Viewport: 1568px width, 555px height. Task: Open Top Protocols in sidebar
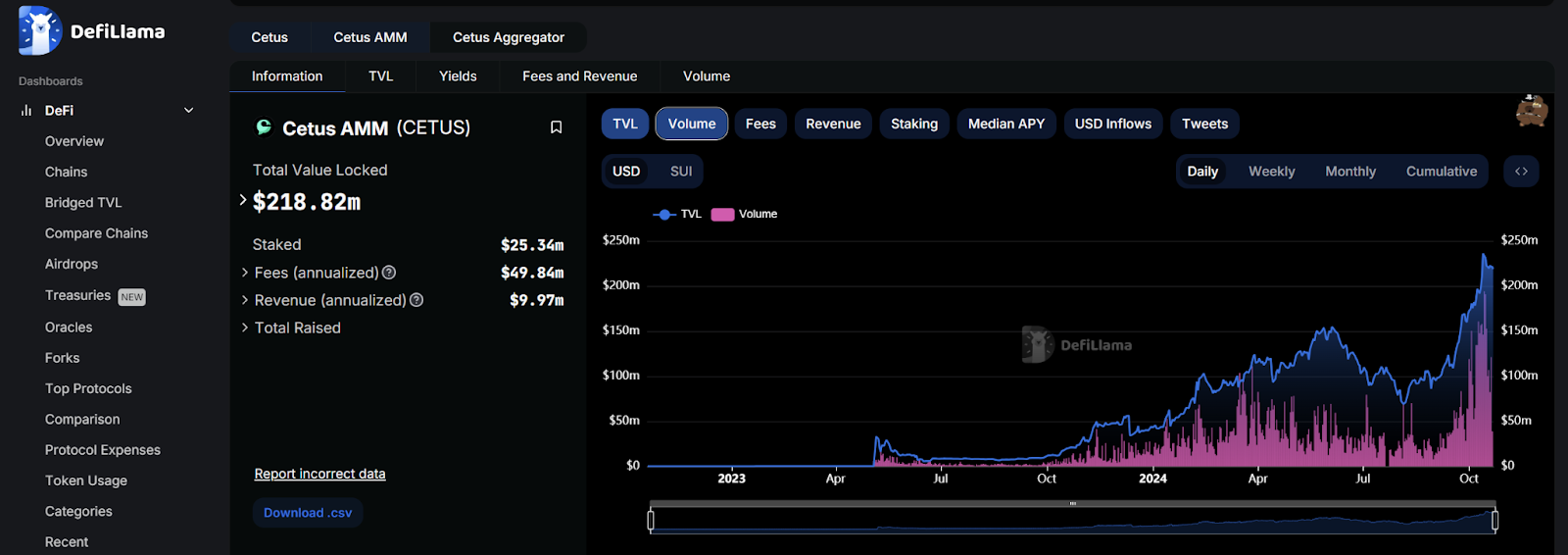[88, 388]
